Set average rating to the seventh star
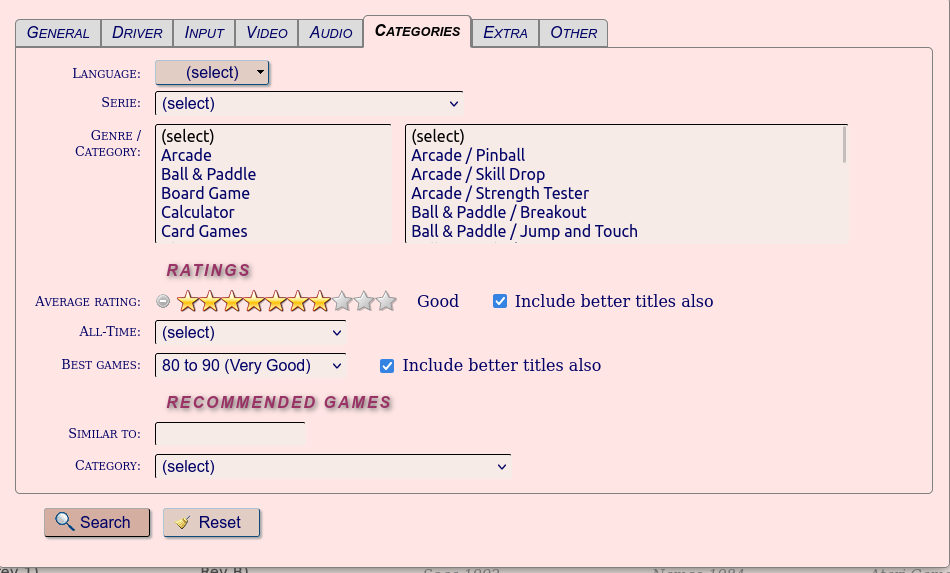Viewport: 950px width, 573px height. (x=320, y=301)
